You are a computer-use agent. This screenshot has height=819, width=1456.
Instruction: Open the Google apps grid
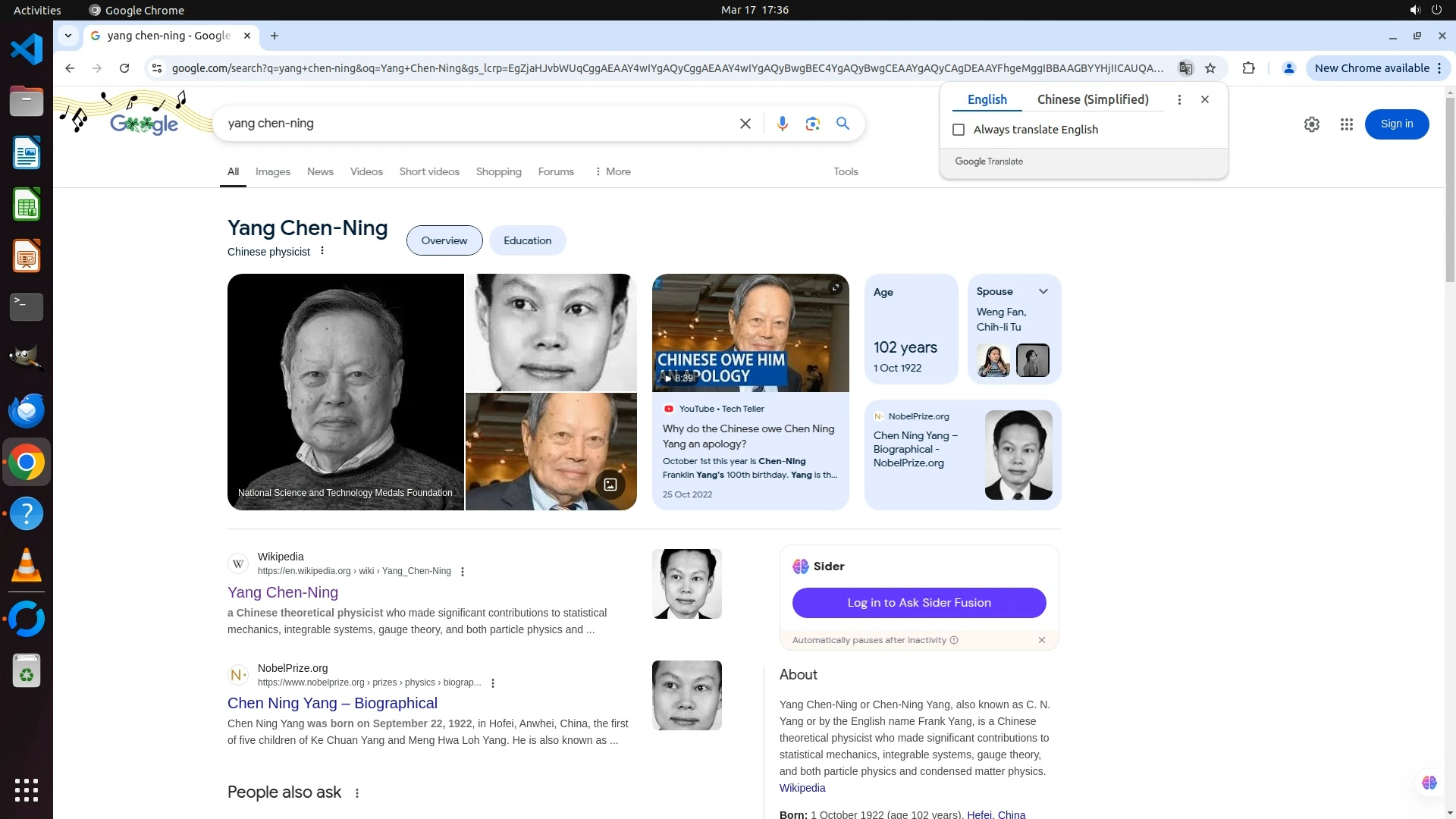tap(1346, 124)
